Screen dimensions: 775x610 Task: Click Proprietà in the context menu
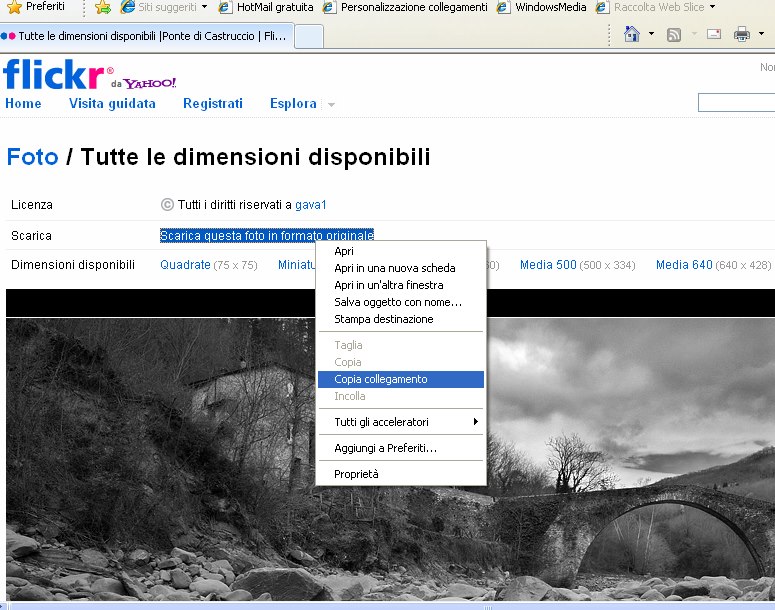tap(356, 474)
